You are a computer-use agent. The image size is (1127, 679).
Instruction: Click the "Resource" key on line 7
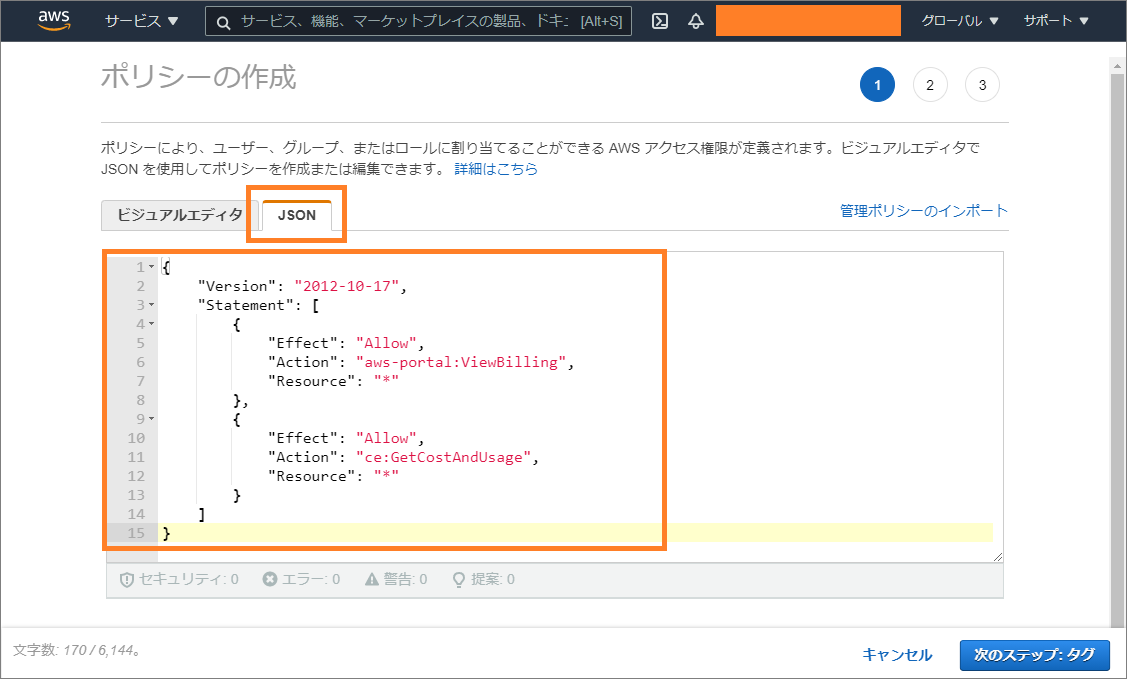click(311, 381)
